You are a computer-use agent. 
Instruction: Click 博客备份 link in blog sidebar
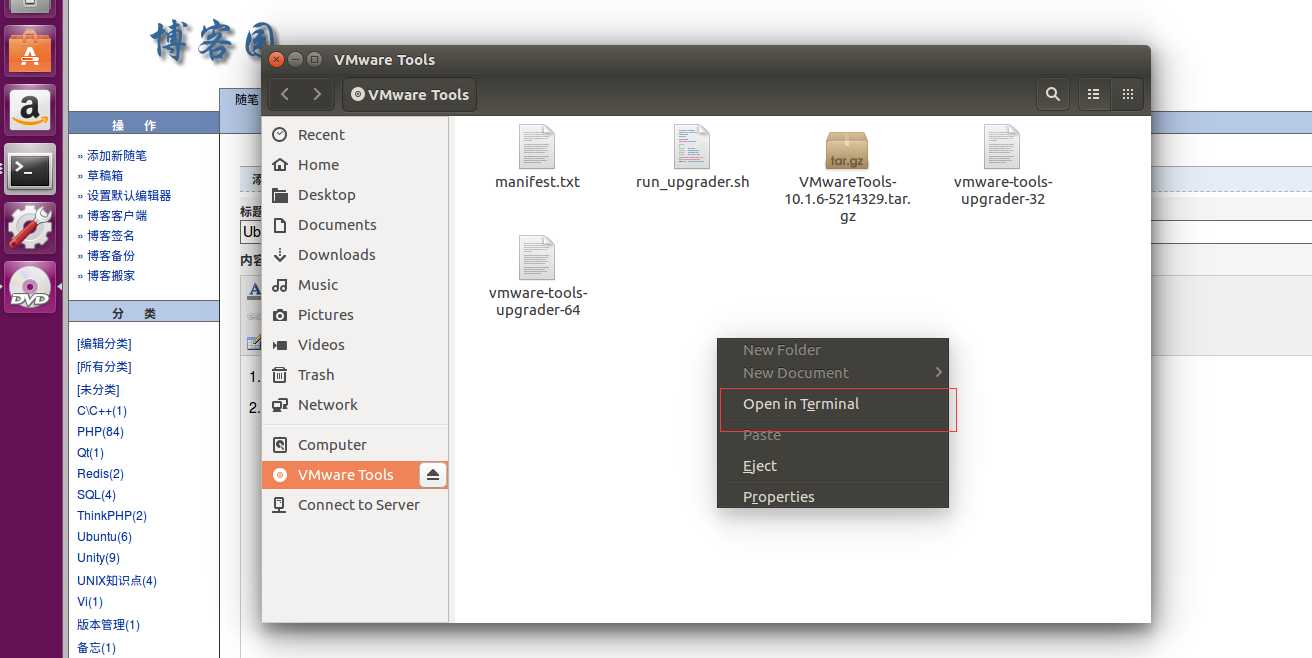click(x=111, y=256)
